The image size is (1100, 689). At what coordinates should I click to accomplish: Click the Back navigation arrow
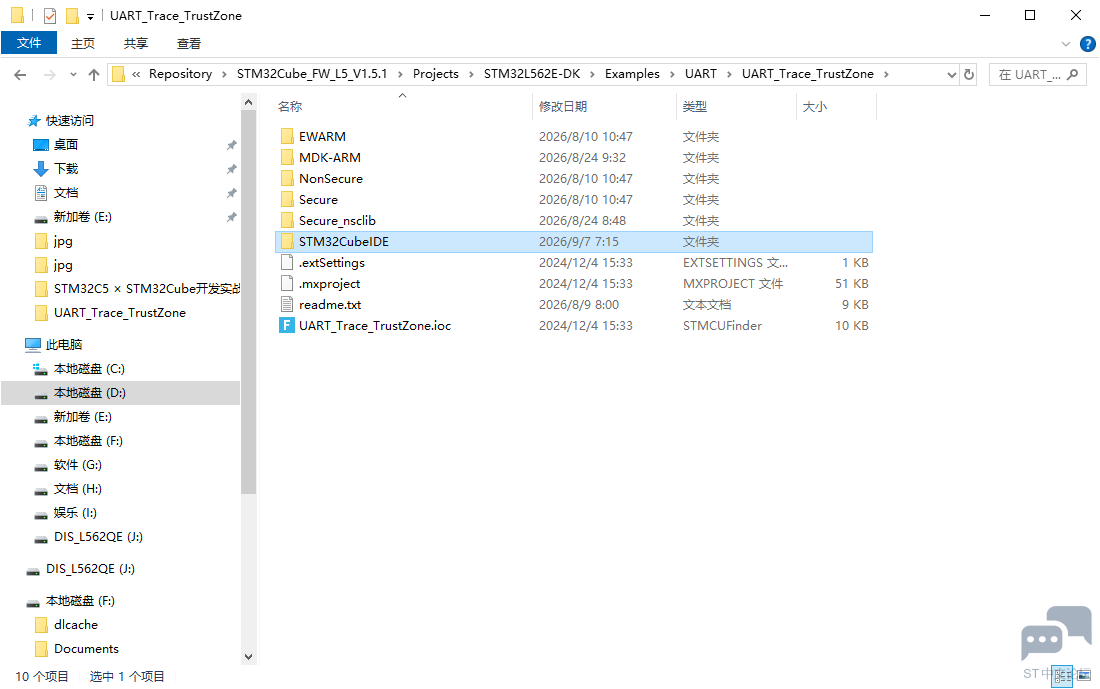[20, 74]
